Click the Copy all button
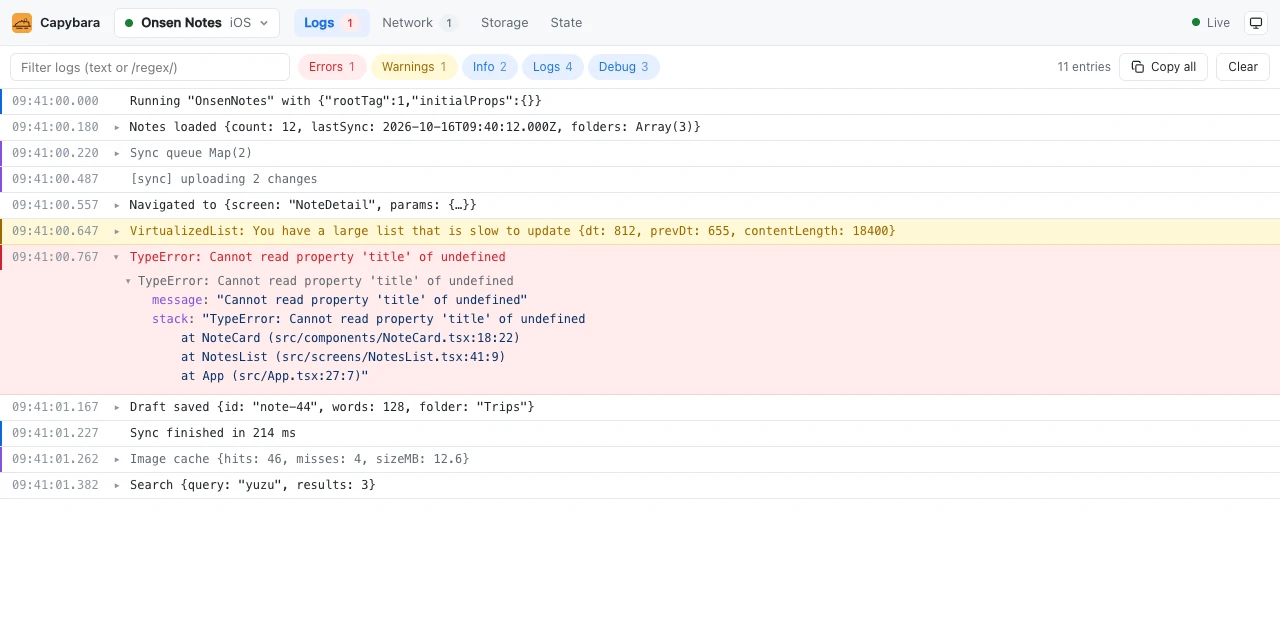The image size is (1280, 620). click(x=1163, y=67)
